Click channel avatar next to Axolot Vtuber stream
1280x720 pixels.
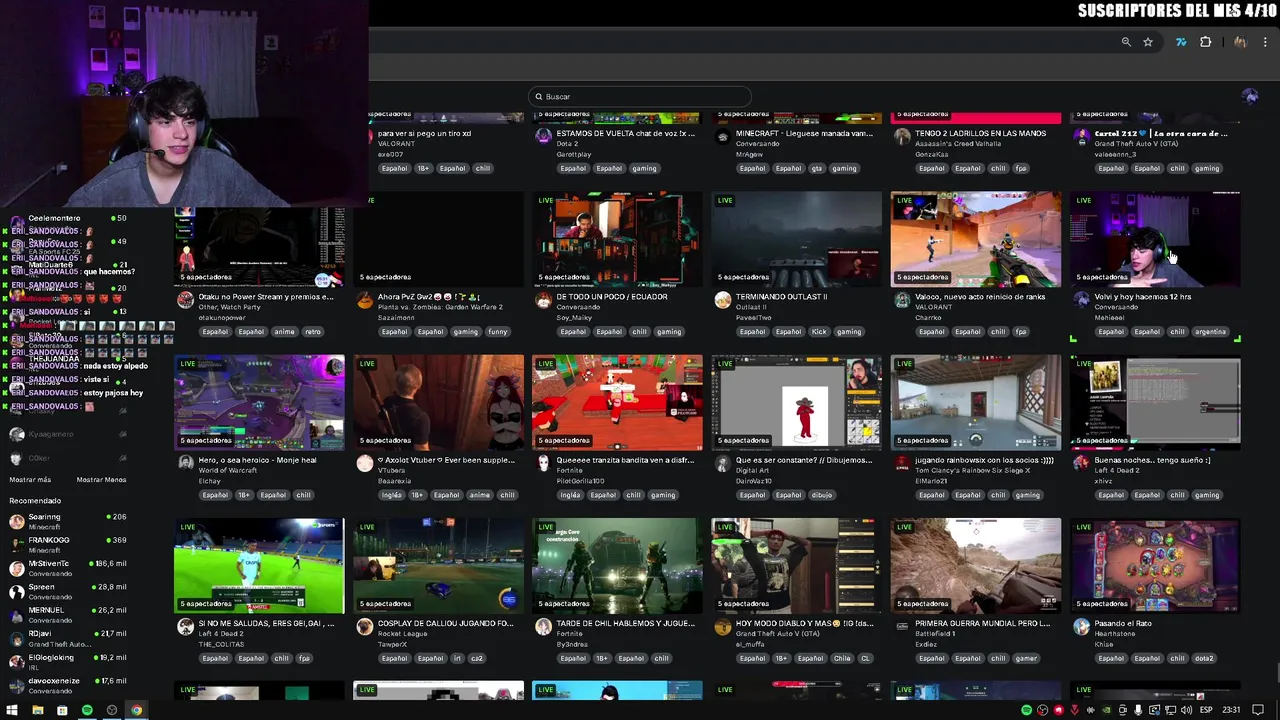[365, 463]
